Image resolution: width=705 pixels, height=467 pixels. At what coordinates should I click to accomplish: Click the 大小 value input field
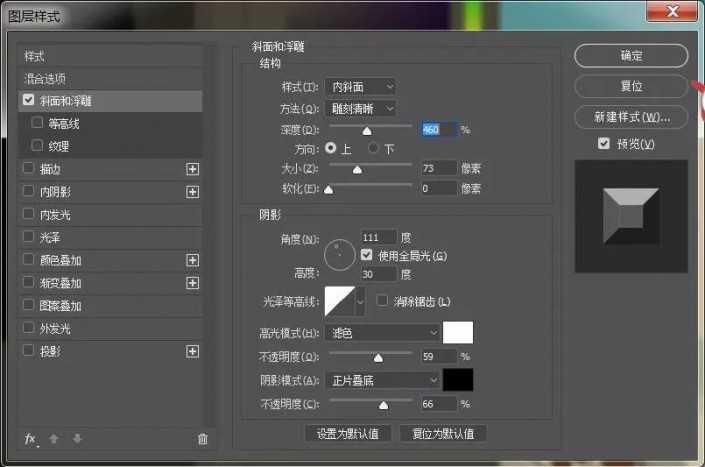point(438,168)
